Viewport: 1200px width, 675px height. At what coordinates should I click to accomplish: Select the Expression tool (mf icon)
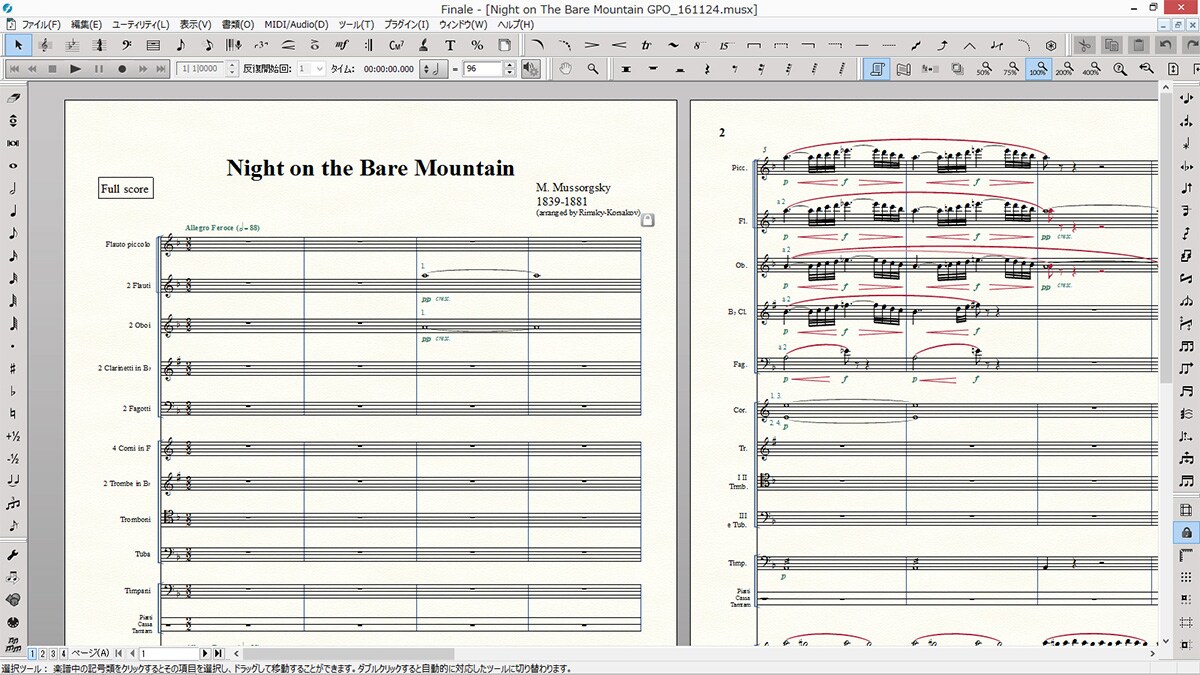(342, 45)
